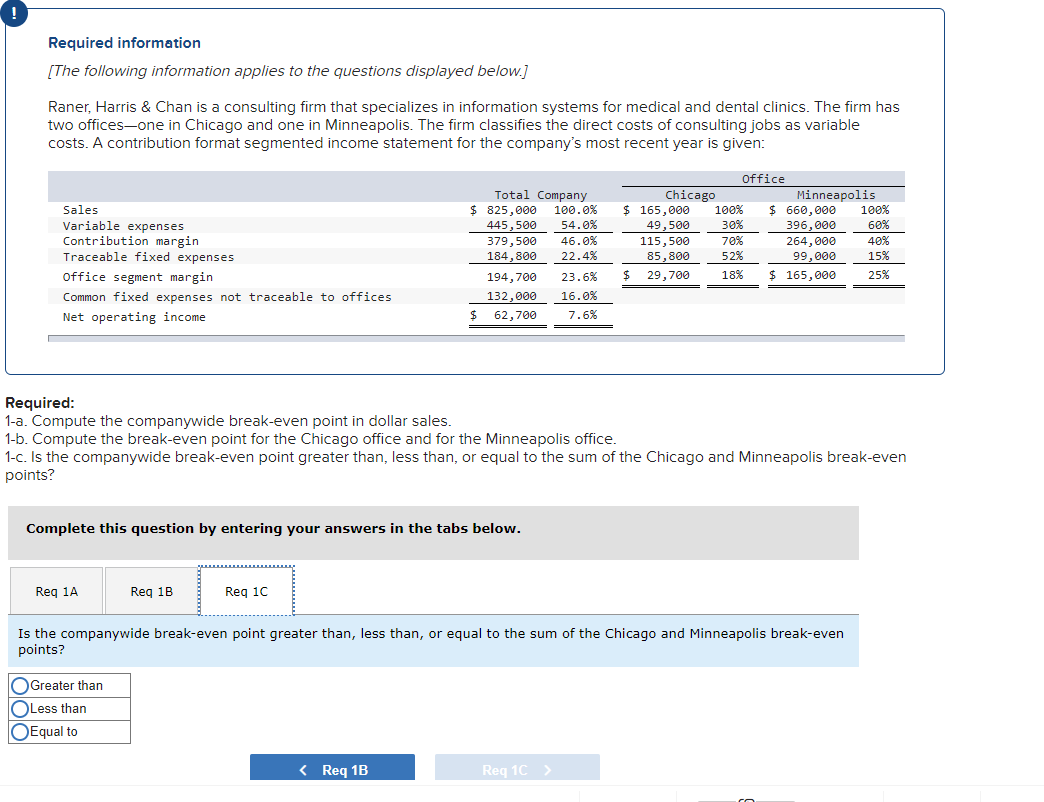
Task: Click the Office segment margin label
Action: [138, 277]
